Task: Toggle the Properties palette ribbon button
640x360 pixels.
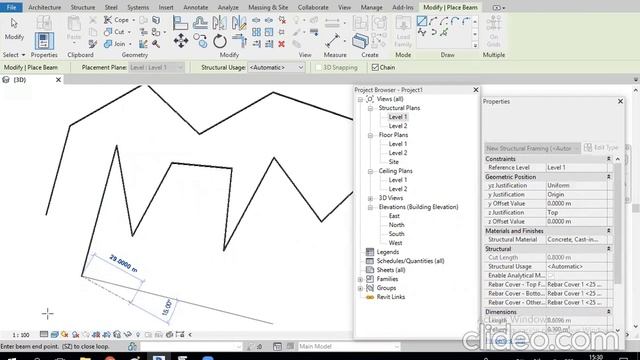Action: click(x=44, y=41)
